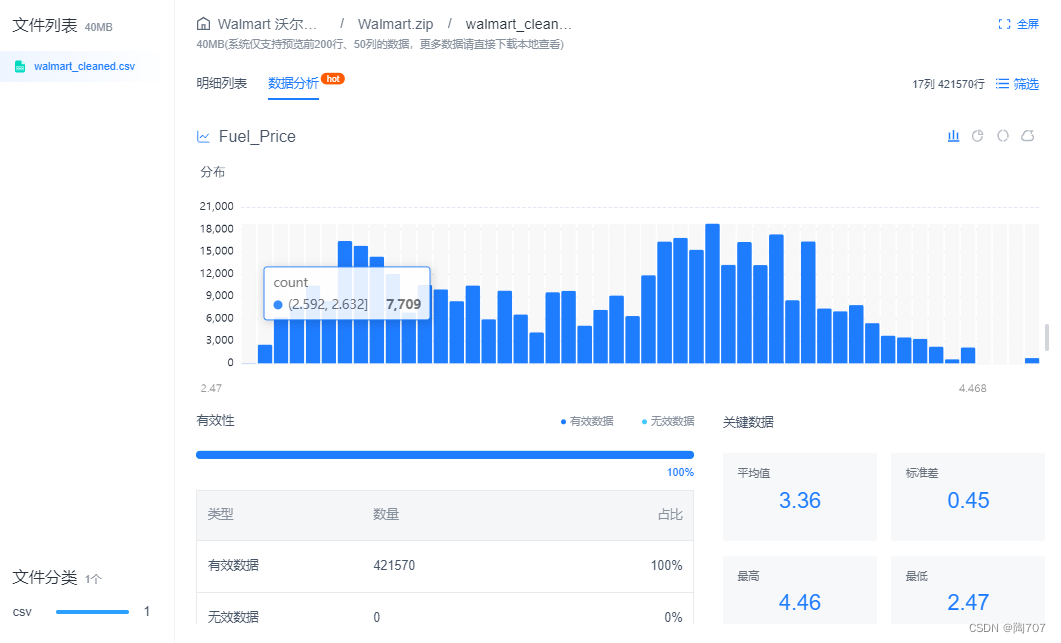Click the 最低 2.47 card
Screen dimensions: 1061x643
tap(968, 590)
